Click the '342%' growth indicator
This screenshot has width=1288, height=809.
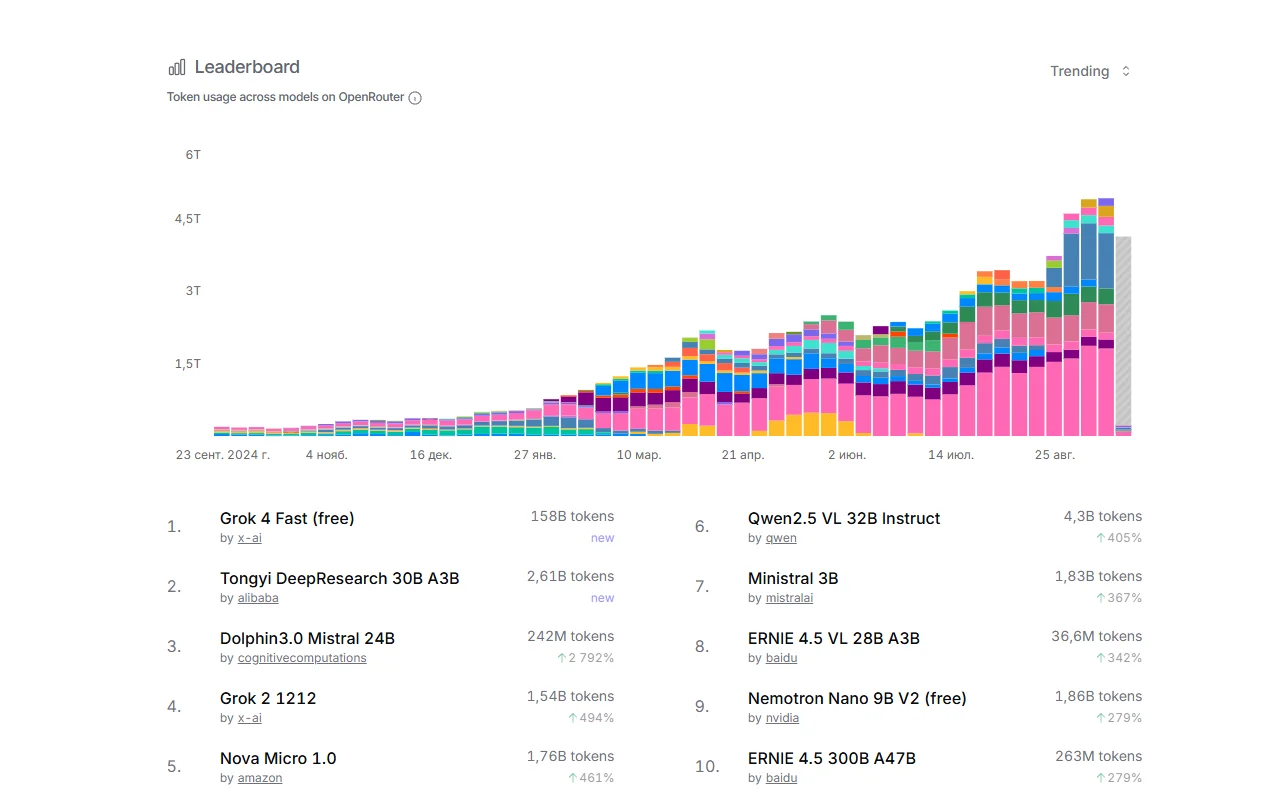coord(1119,658)
